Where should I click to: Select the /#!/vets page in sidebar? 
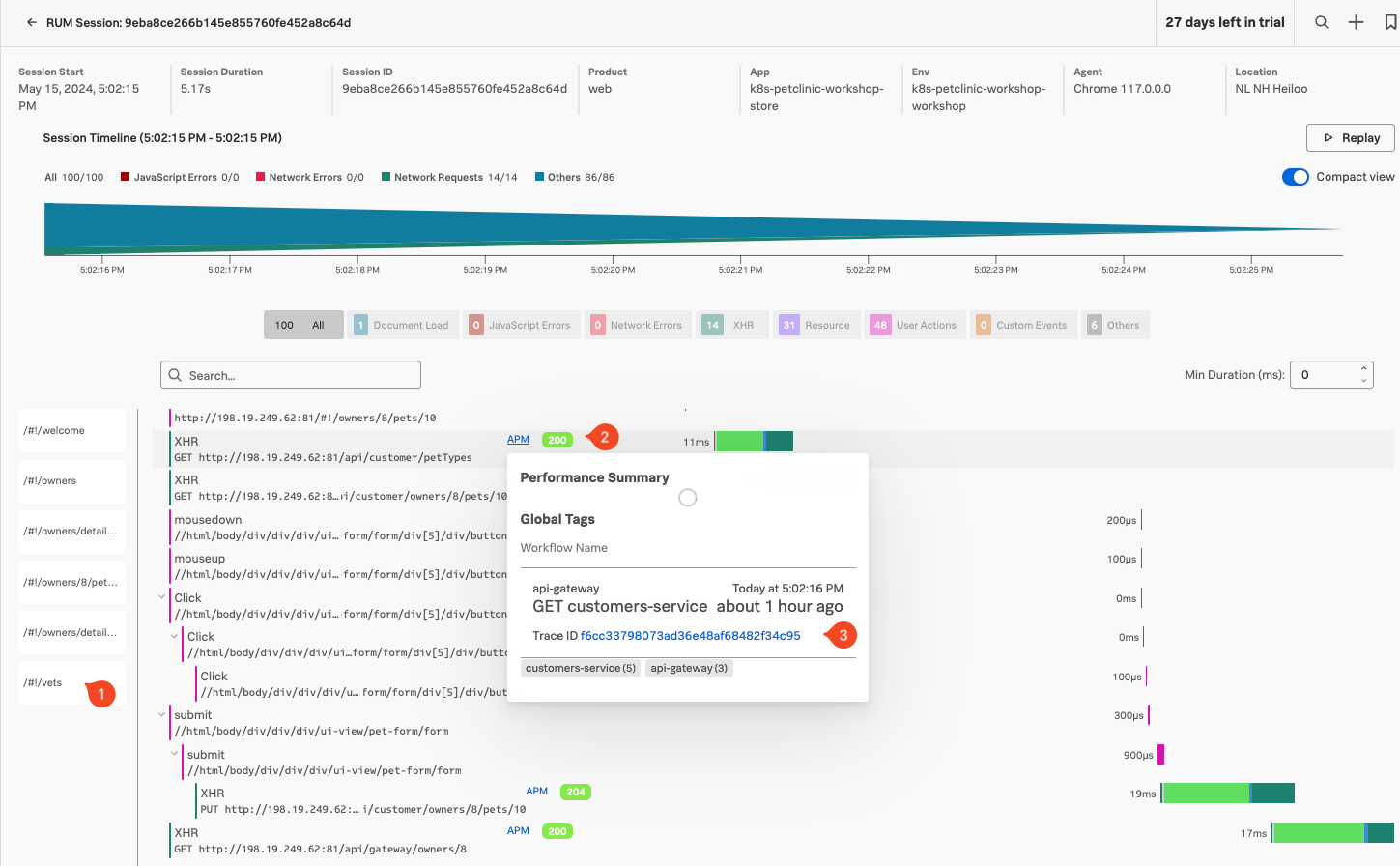point(43,682)
